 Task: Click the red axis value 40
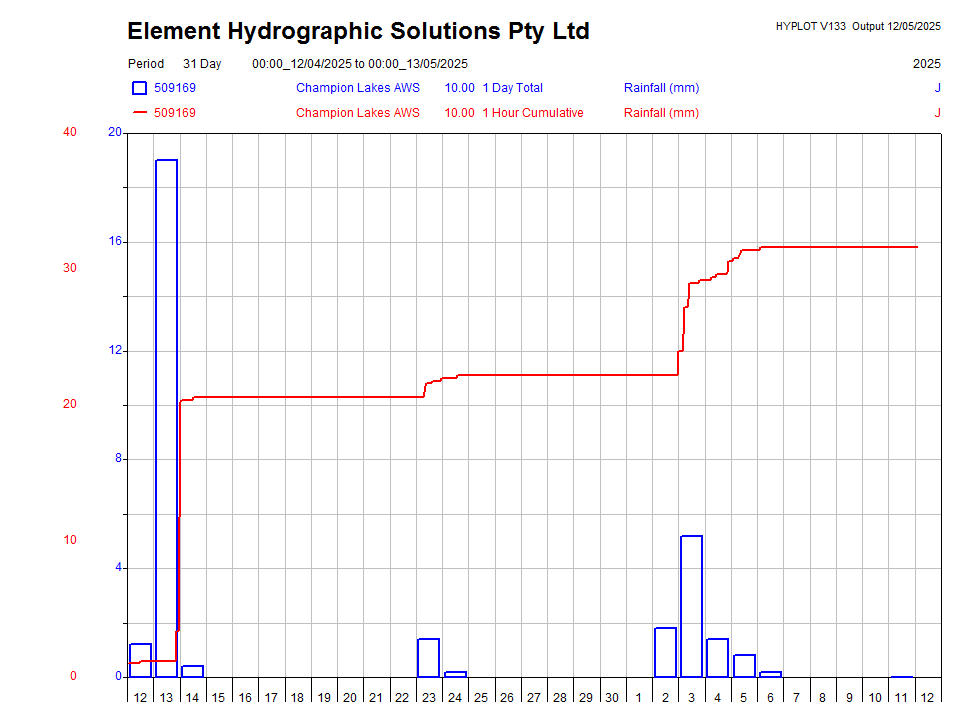70,131
